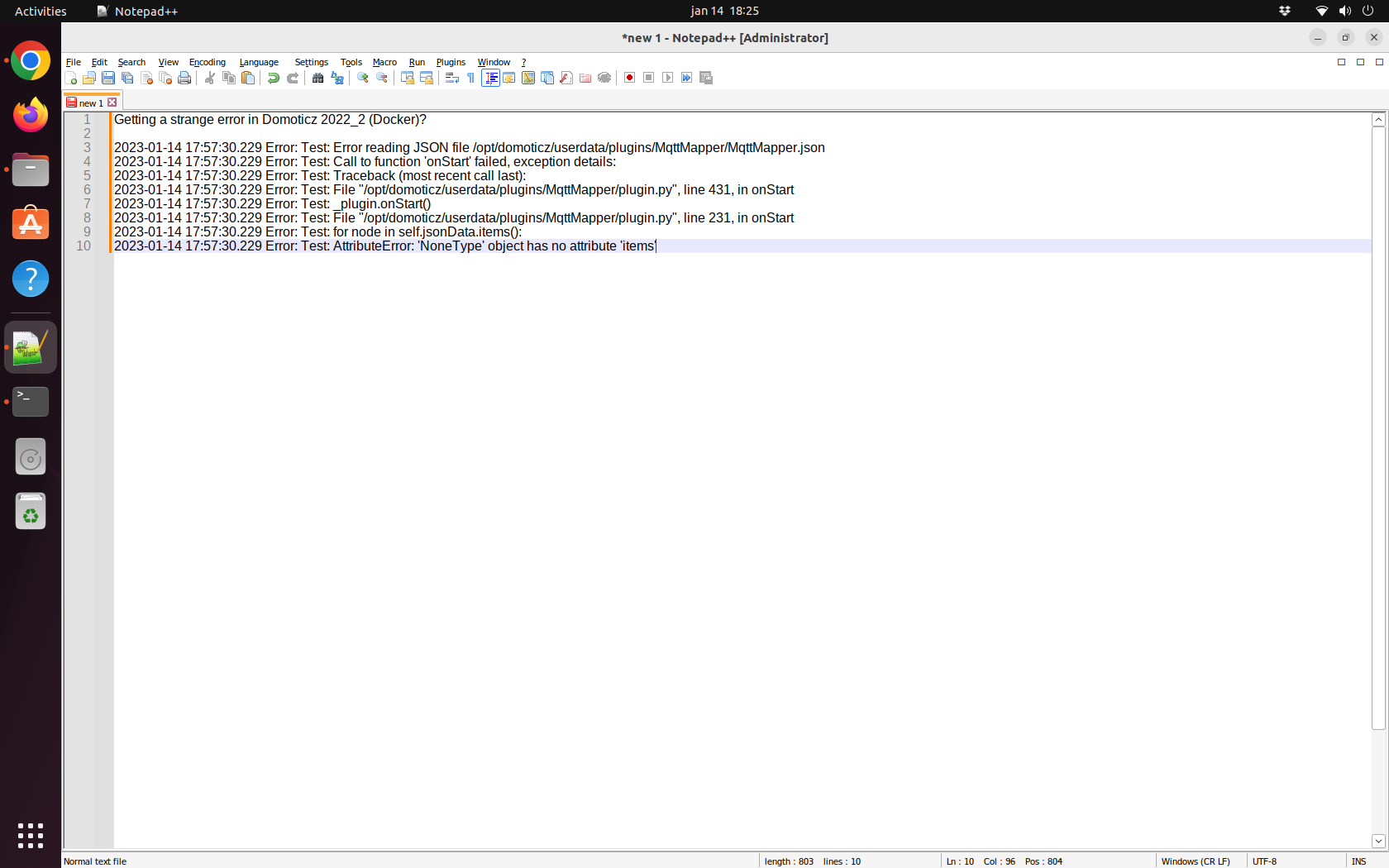Open the Edit menu
This screenshot has height=868, width=1389.
pos(99,62)
